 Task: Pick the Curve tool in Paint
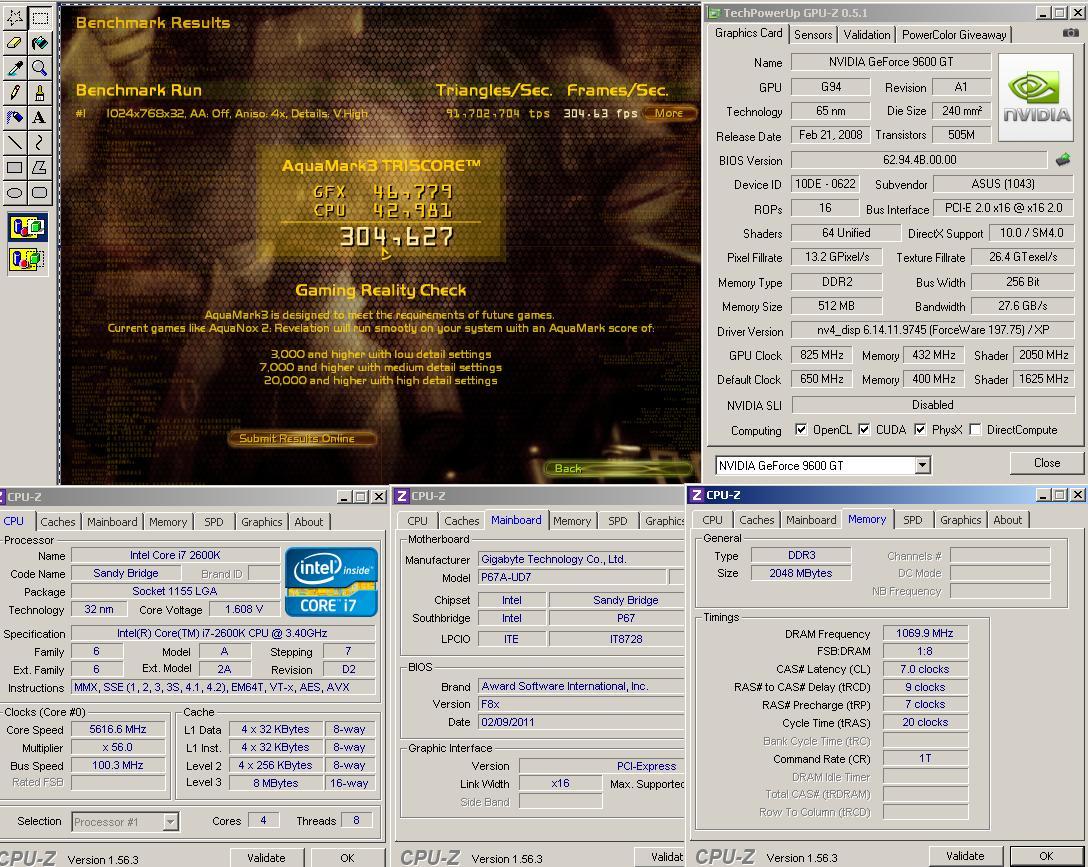tap(40, 142)
